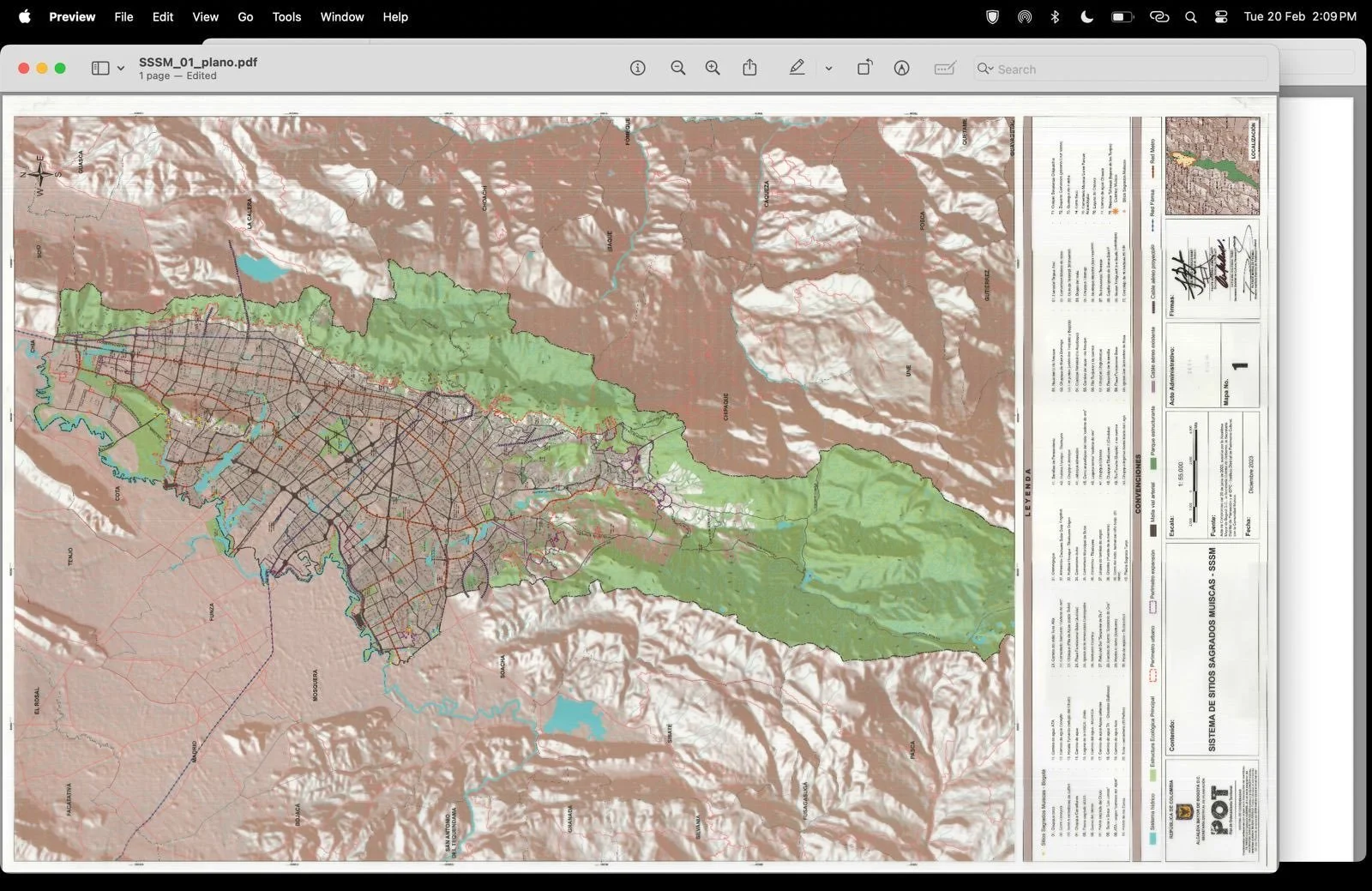
Task: Open the Tools menu
Action: point(286,16)
